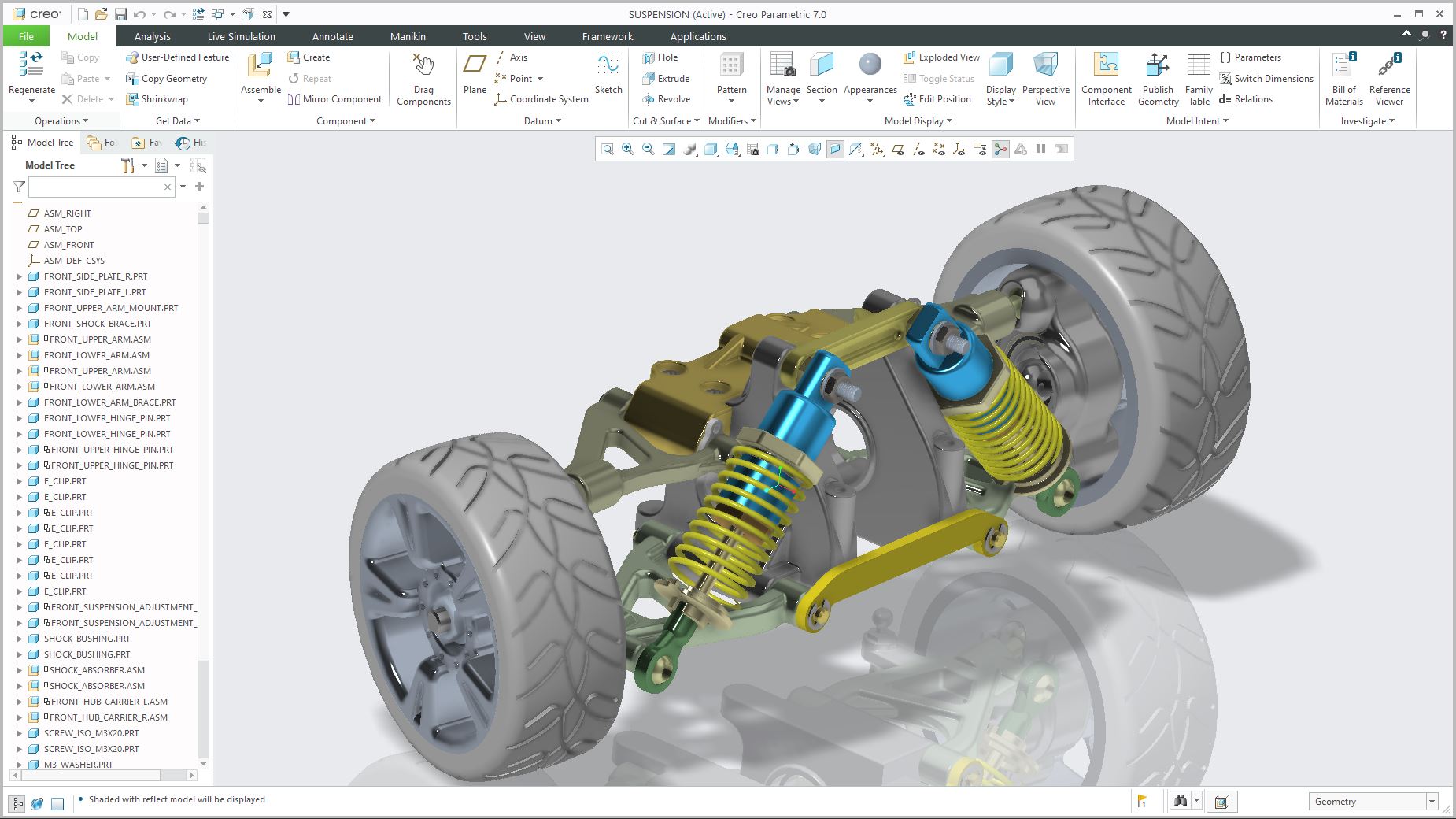Click Zoom In in graphics toolbar
The height and width of the screenshot is (819, 1456).
628,149
